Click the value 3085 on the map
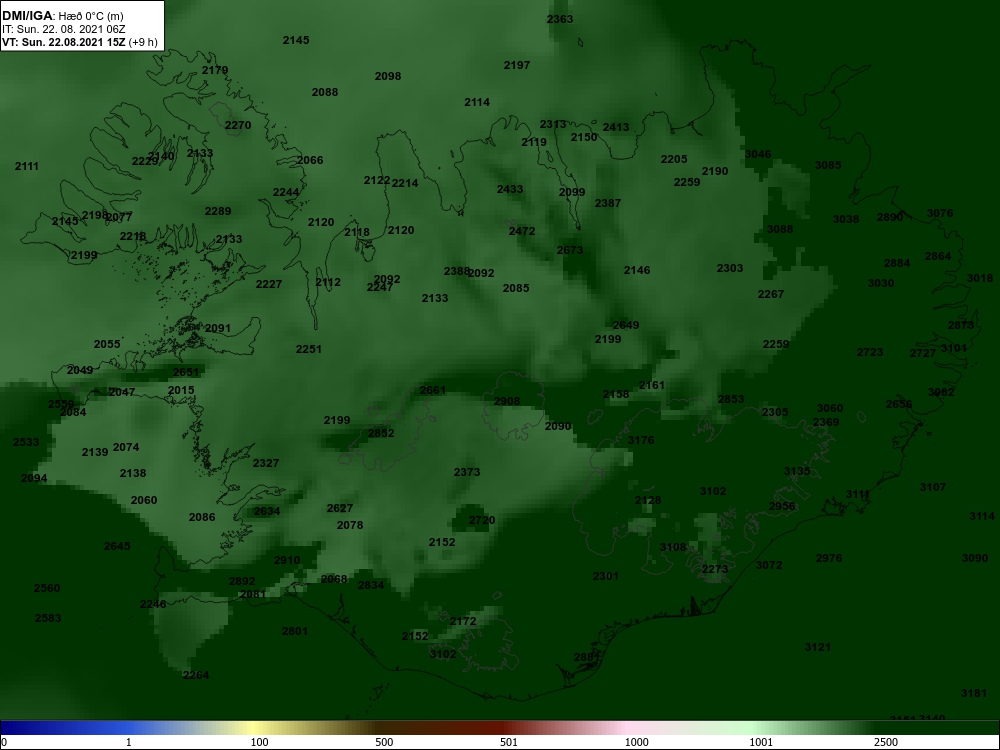1000x750 pixels. point(828,165)
